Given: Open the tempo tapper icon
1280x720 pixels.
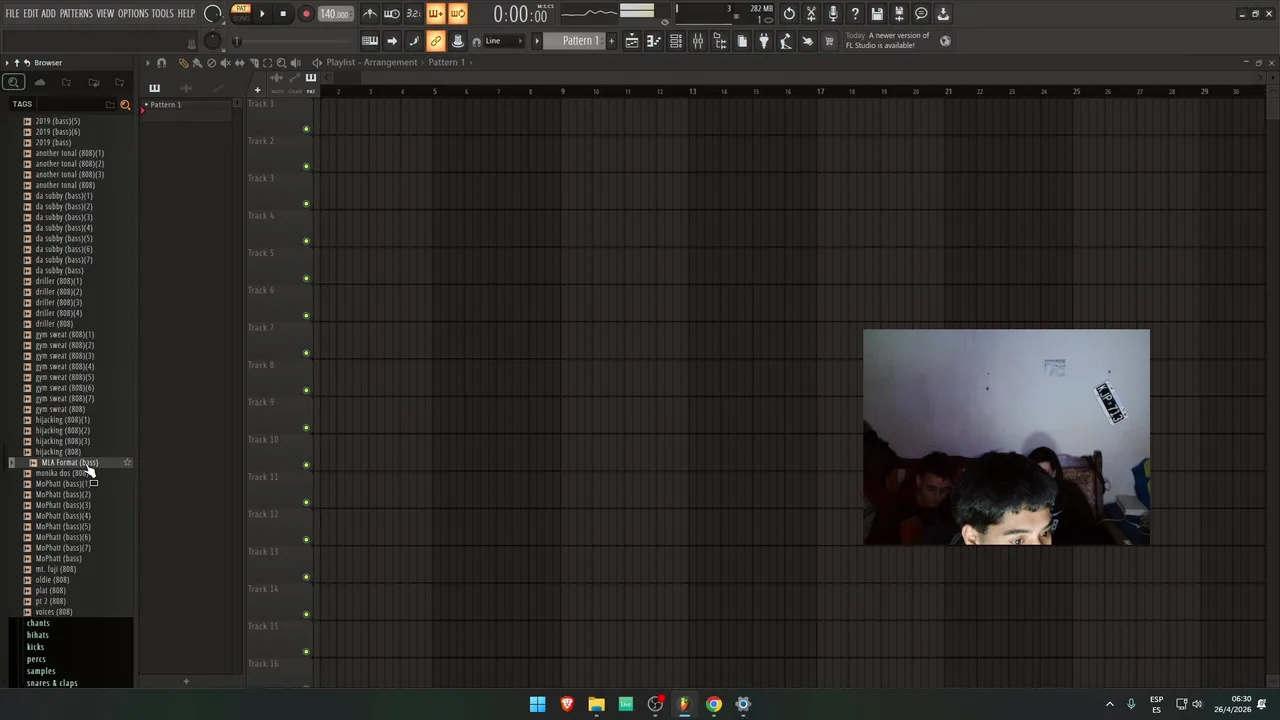Looking at the screenshot, I should 786,41.
